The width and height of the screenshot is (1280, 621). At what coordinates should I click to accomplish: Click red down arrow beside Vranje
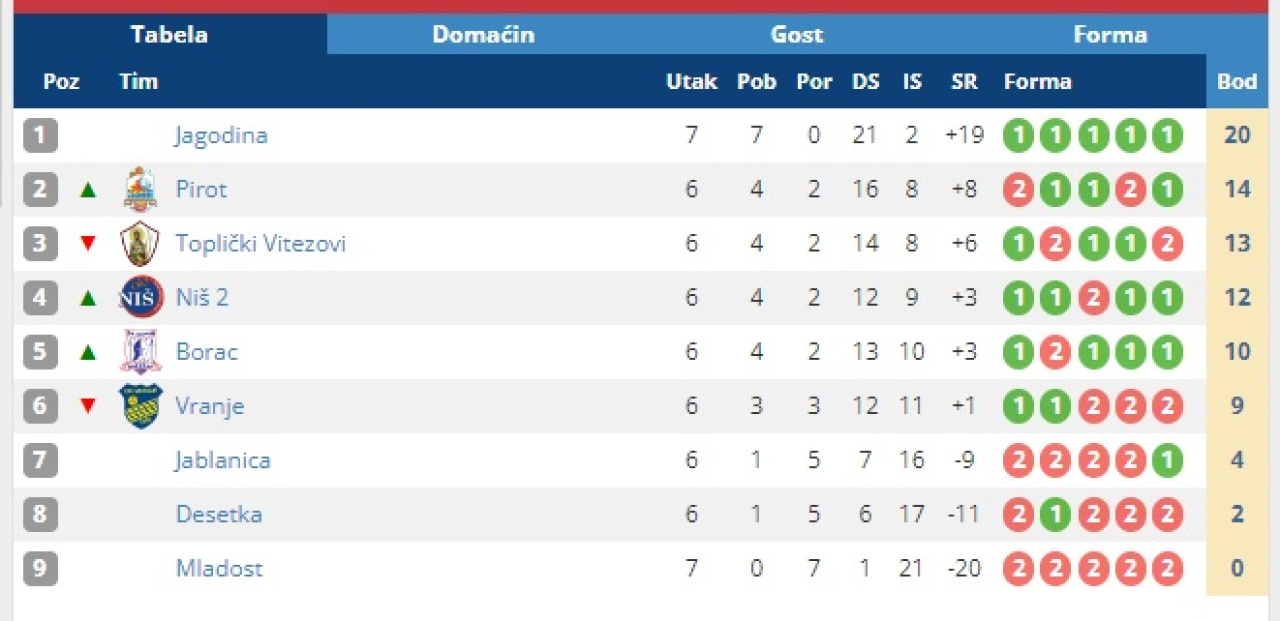(x=88, y=405)
